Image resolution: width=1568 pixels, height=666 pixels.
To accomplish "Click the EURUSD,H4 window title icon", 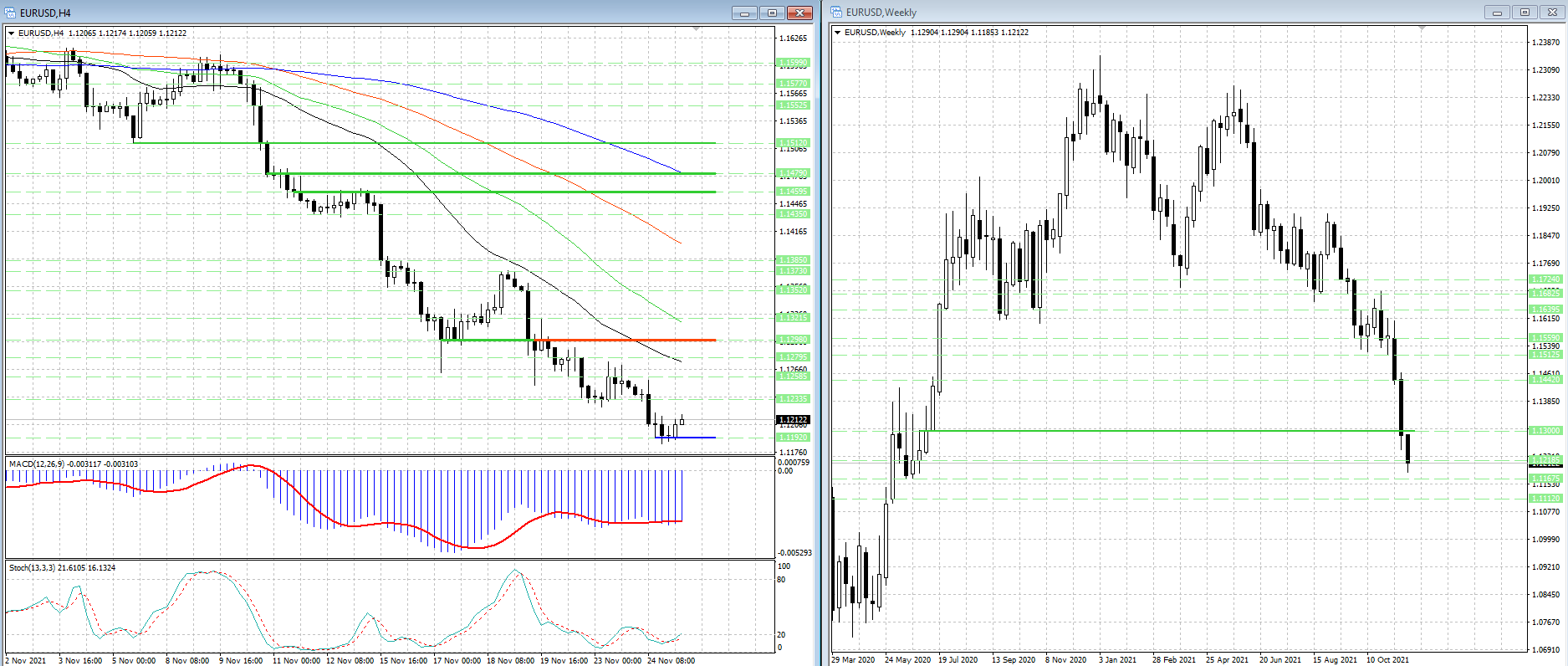I will (10, 13).
